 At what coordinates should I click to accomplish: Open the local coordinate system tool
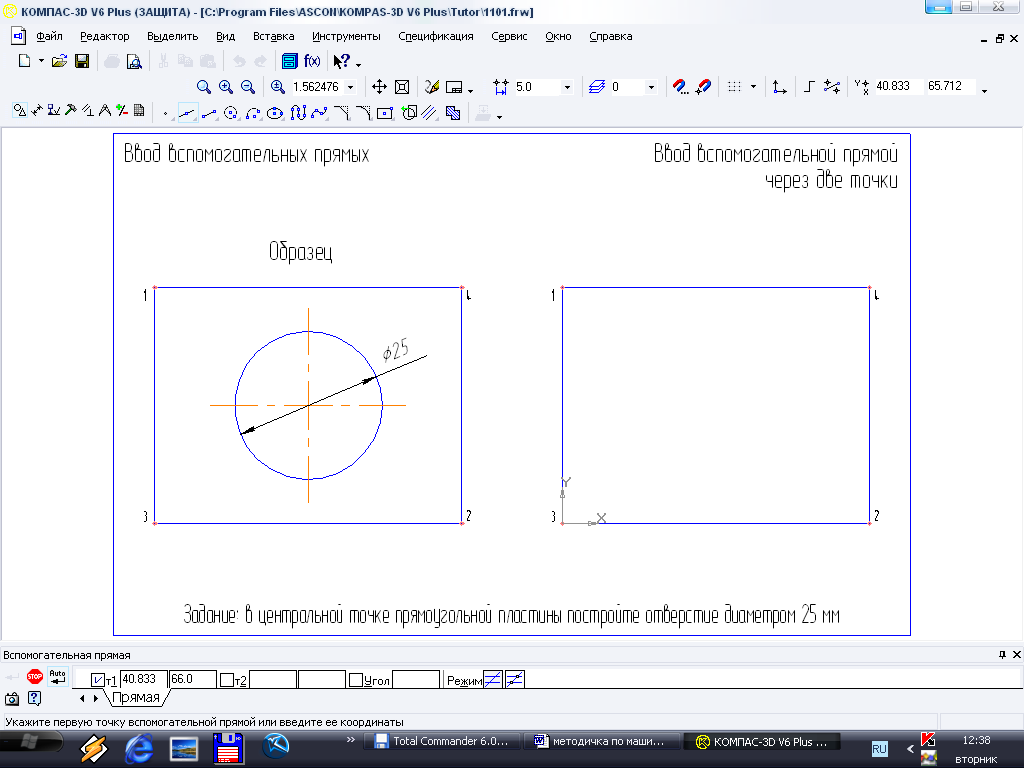coord(779,87)
